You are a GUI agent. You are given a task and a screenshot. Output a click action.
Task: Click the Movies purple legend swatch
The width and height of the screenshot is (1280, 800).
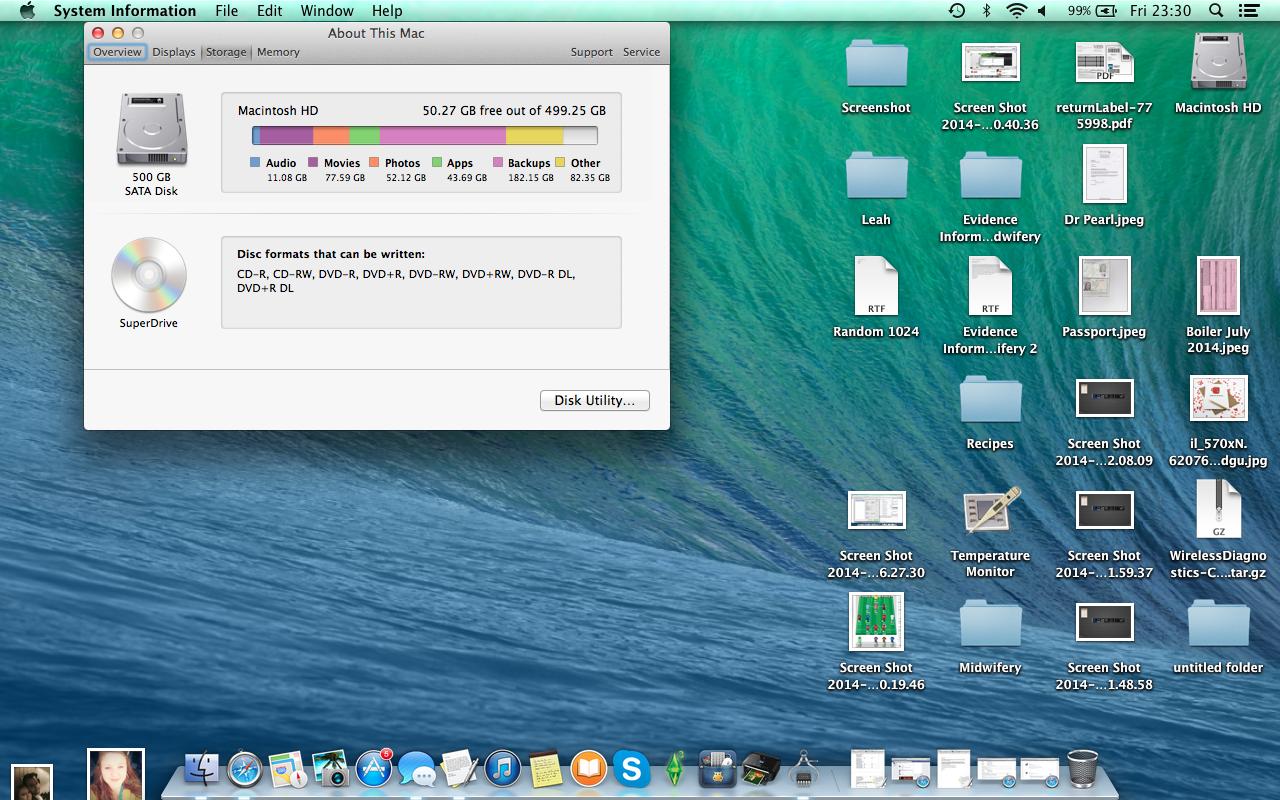tap(313, 162)
